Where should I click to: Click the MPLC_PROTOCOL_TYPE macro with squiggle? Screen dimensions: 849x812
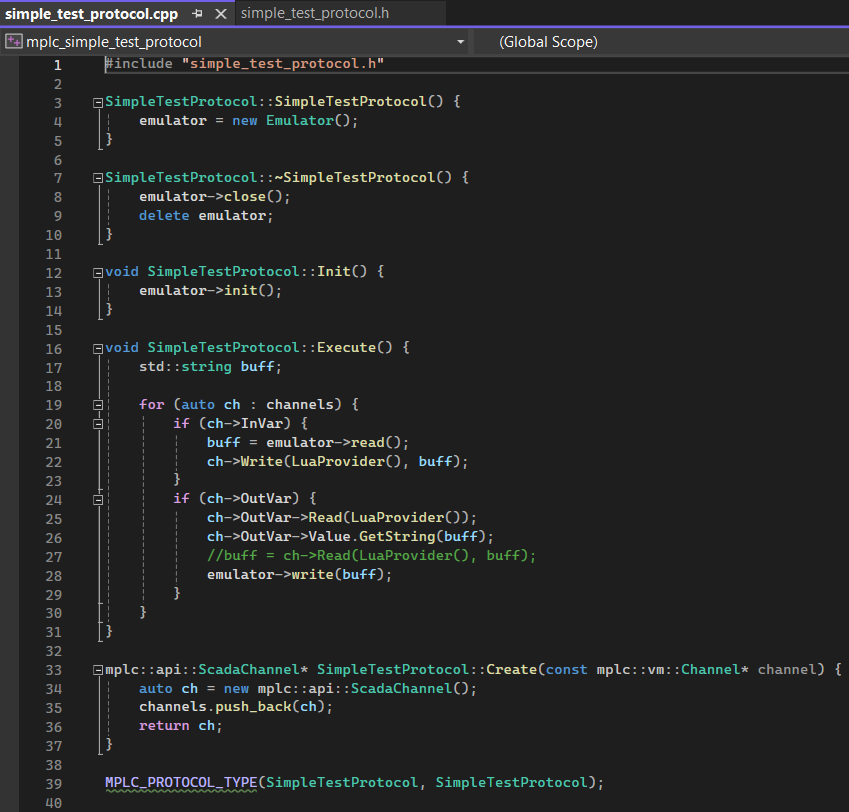tap(181, 783)
